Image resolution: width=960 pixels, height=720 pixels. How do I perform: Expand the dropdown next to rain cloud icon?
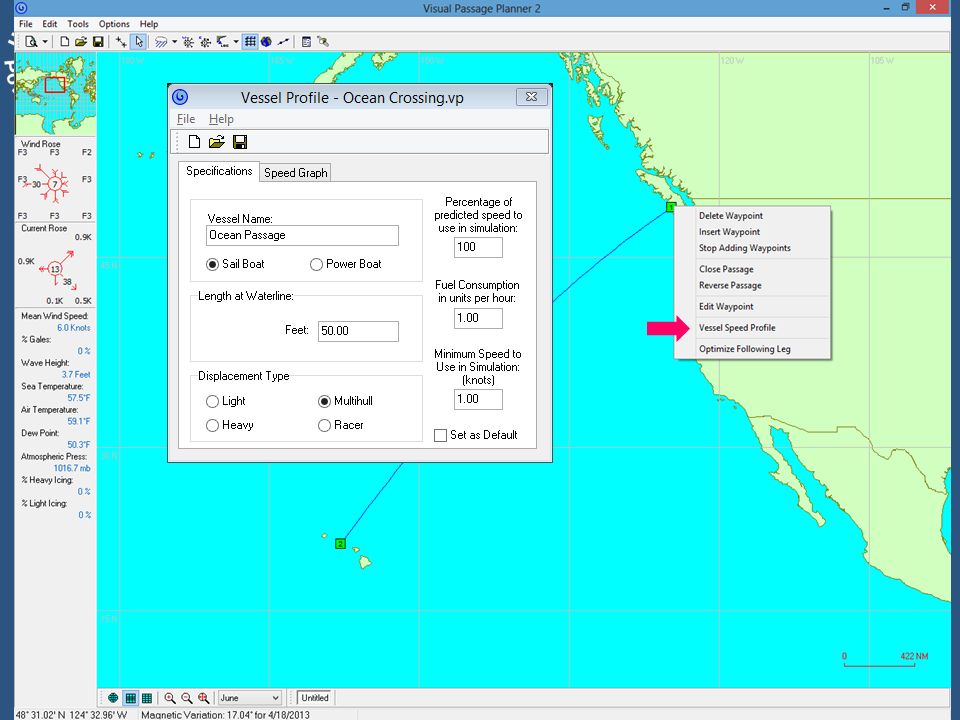tap(174, 42)
